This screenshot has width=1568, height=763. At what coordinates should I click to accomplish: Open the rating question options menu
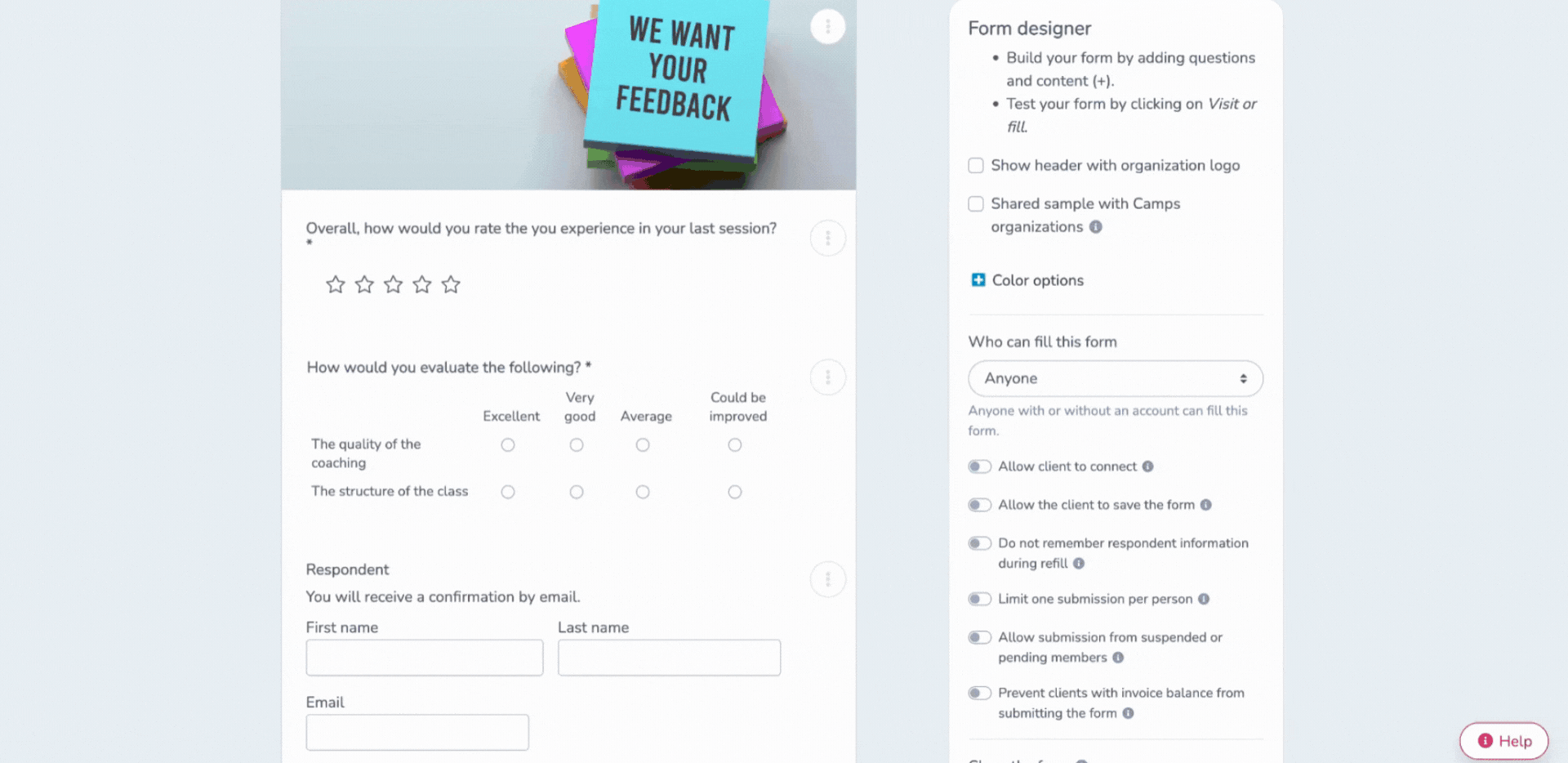pyautogui.click(x=827, y=237)
